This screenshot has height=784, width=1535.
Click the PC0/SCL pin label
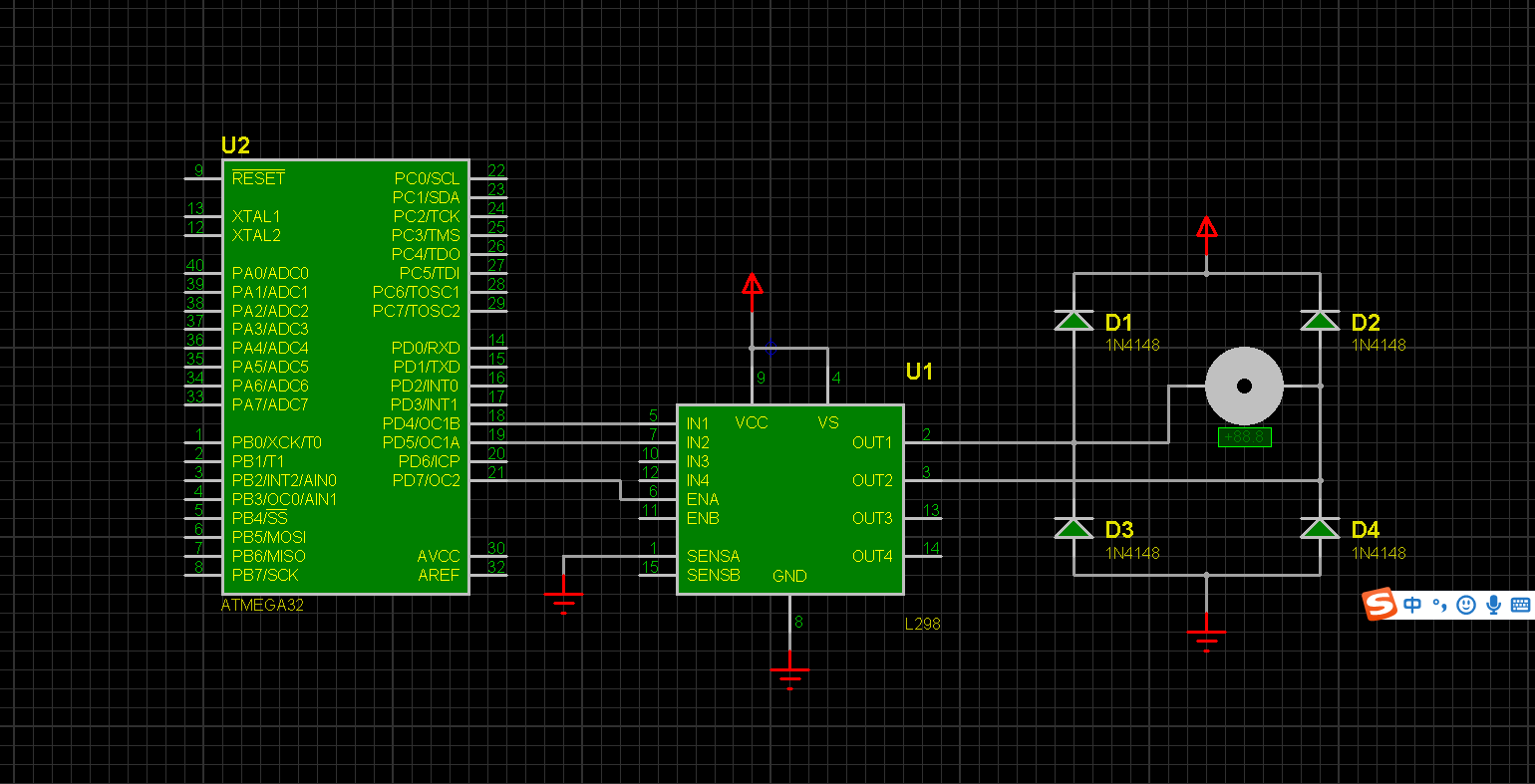click(428, 178)
